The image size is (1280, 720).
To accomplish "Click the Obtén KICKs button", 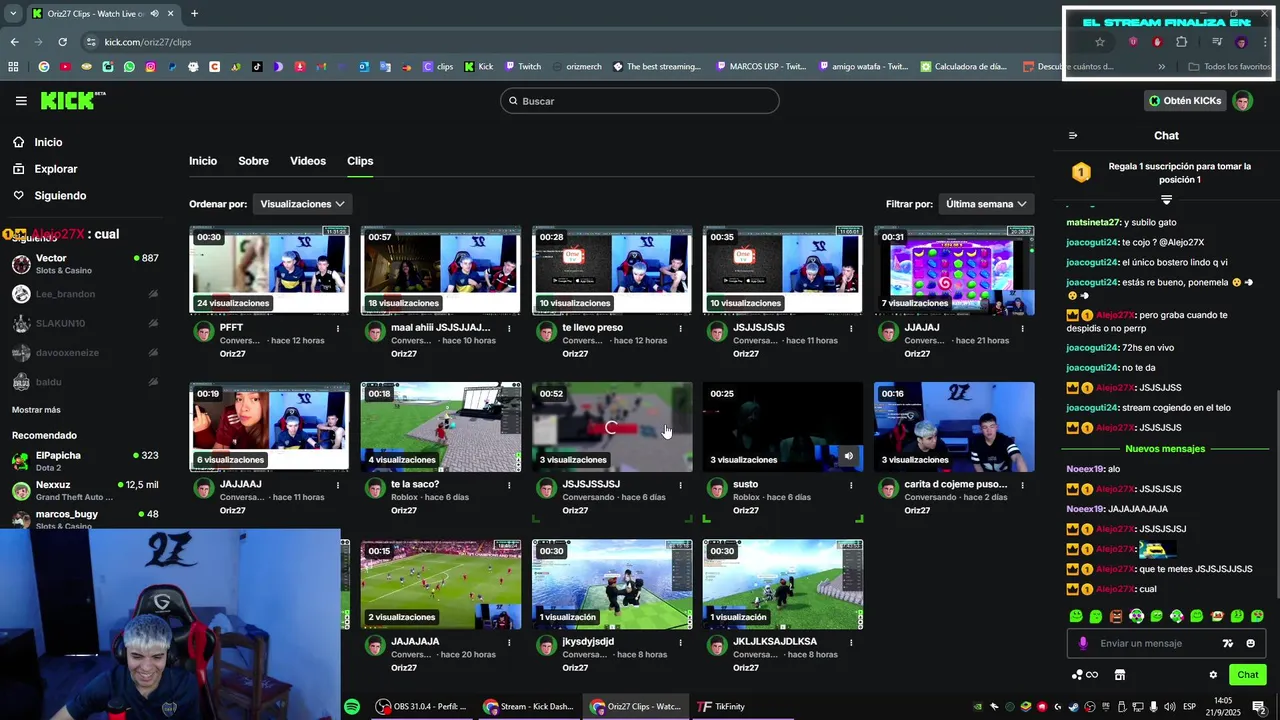I will pyautogui.click(x=1185, y=101).
